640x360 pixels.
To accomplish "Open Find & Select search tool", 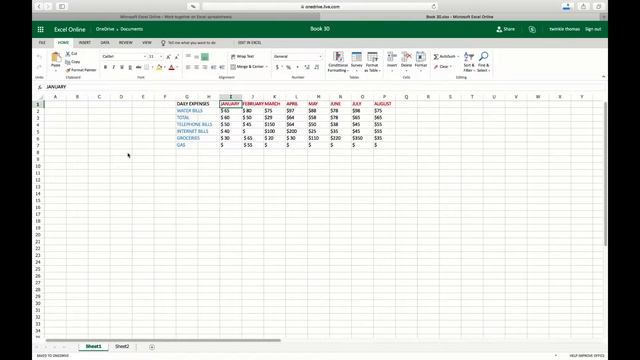I will coord(483,62).
